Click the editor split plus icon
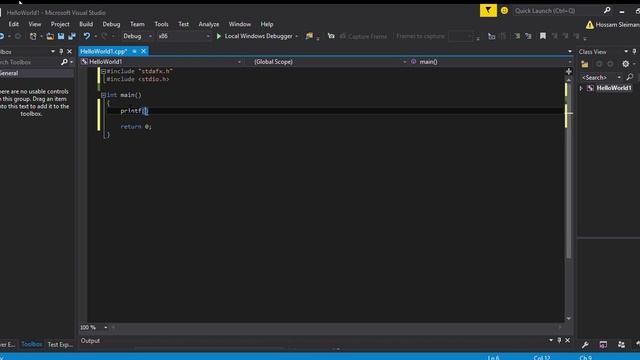Image resolution: width=640 pixels, height=360 pixels. 569,71
